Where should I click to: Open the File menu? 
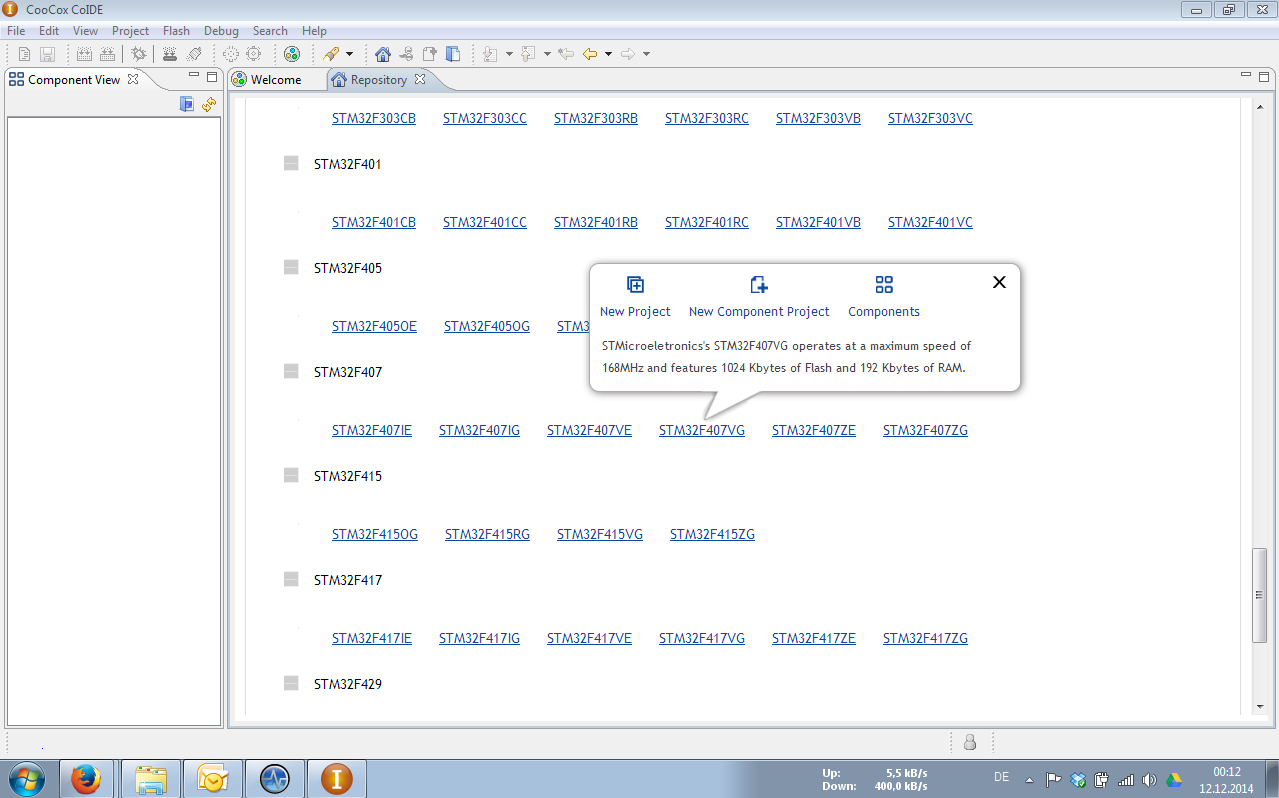(16, 31)
